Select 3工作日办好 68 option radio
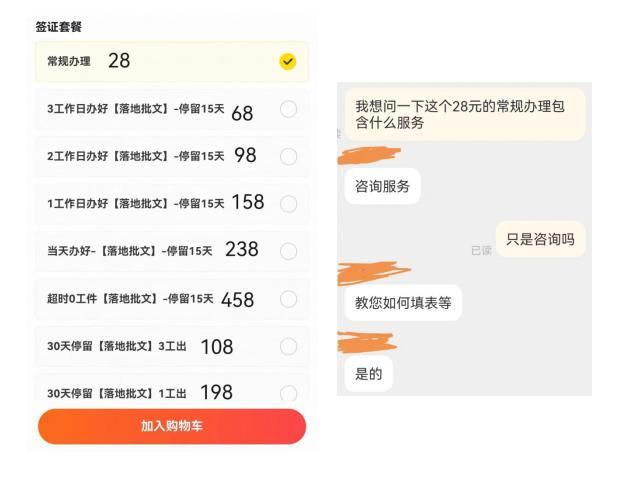The width and height of the screenshot is (620, 498). (288, 109)
